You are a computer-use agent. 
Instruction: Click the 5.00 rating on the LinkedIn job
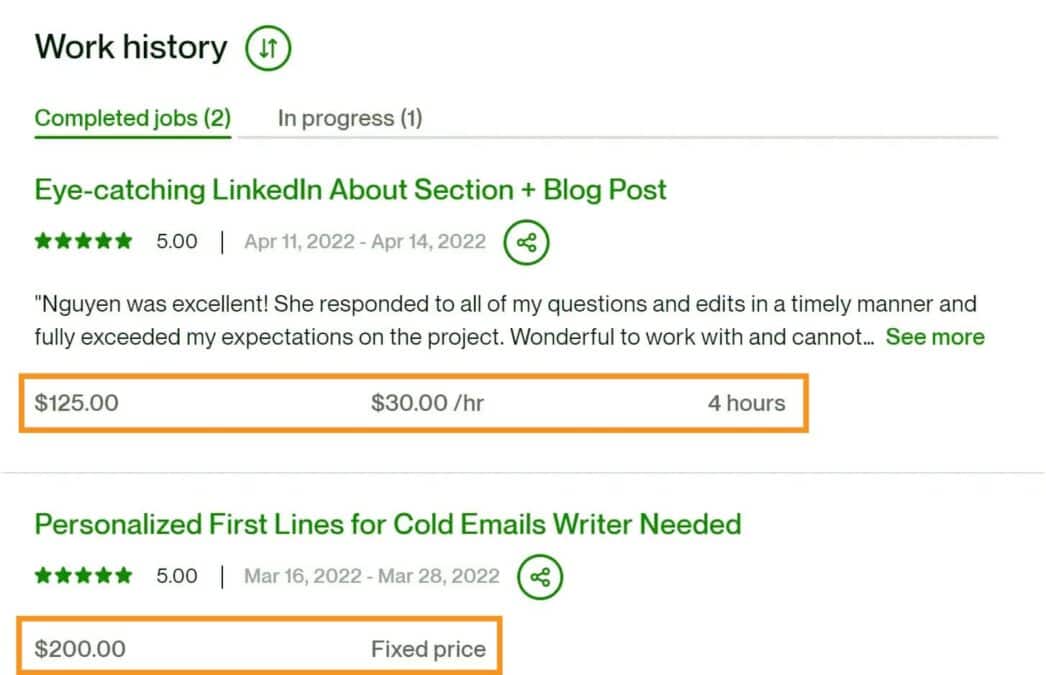pyautogui.click(x=176, y=241)
